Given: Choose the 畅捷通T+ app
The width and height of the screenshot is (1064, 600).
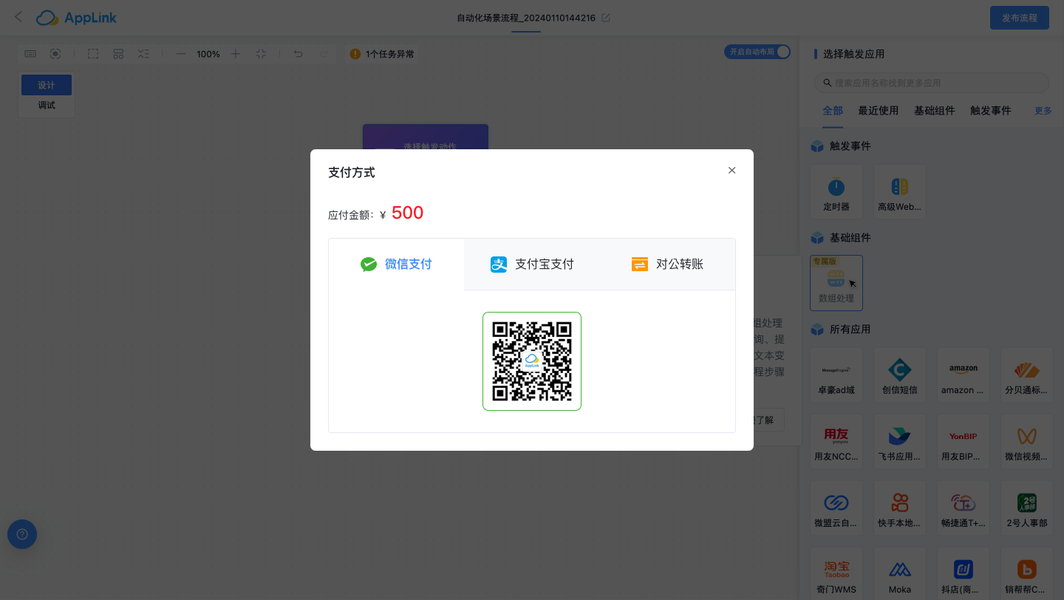Looking at the screenshot, I should click(x=963, y=508).
